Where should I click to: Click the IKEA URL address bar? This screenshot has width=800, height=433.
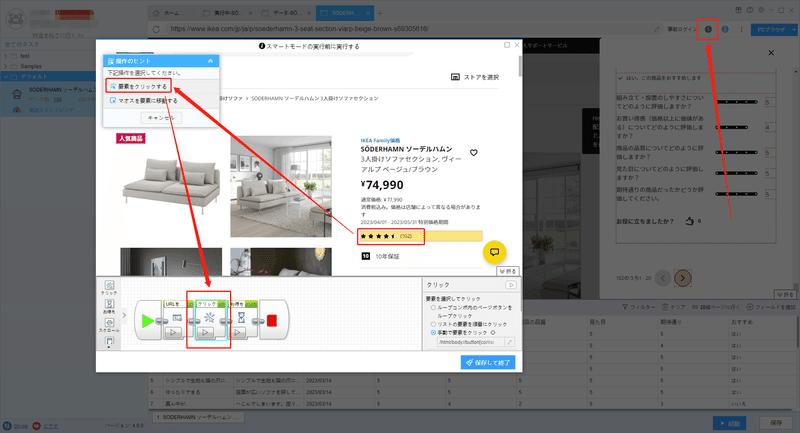(x=408, y=29)
